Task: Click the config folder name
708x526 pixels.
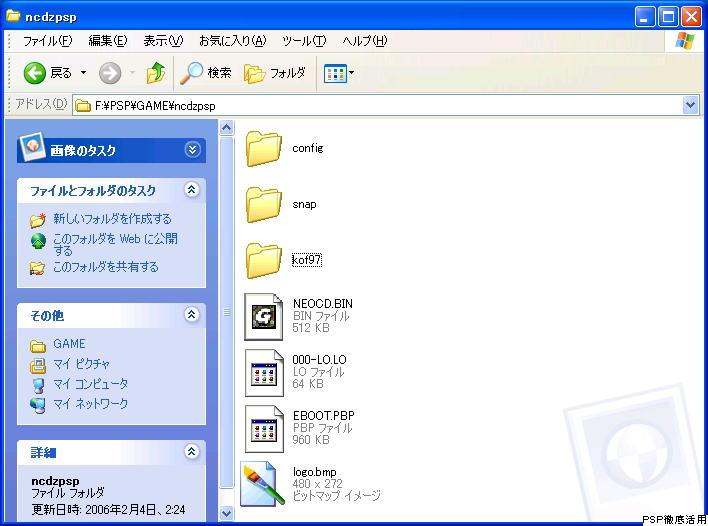Action: 308,148
